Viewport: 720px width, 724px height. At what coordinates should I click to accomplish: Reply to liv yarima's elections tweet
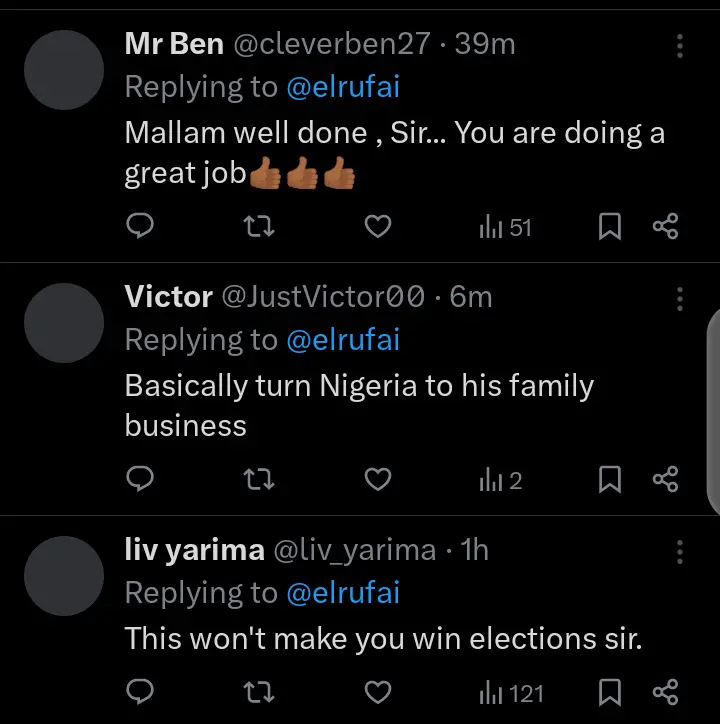(x=141, y=692)
